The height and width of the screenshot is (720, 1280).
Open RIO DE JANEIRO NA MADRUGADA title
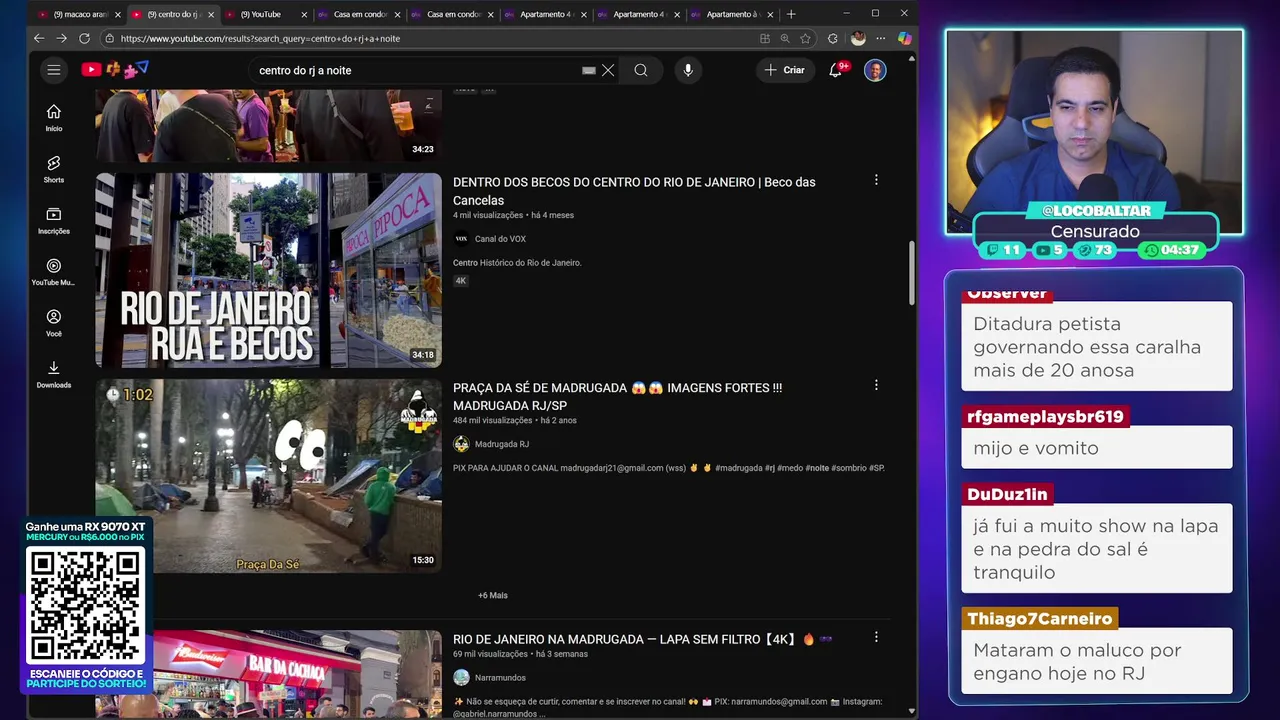click(642, 639)
